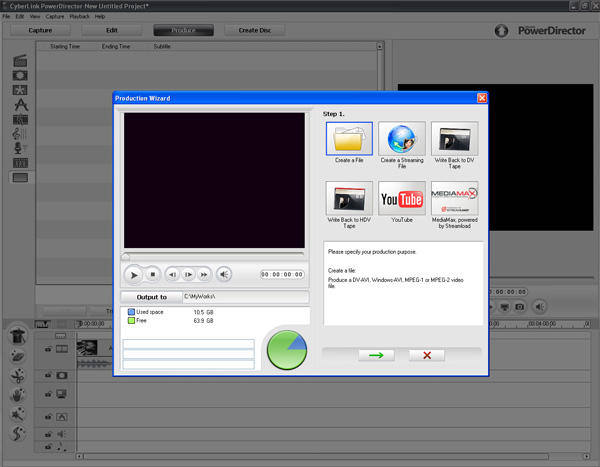Click the Subtitle column header
This screenshot has width=600, height=467.
pyautogui.click(x=162, y=46)
